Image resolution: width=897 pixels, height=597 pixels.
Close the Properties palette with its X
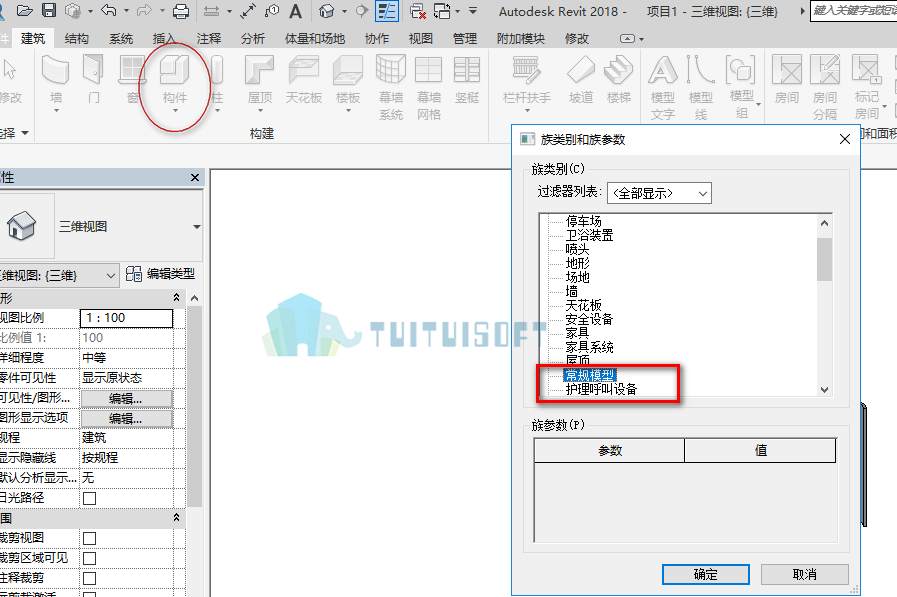[x=195, y=178]
